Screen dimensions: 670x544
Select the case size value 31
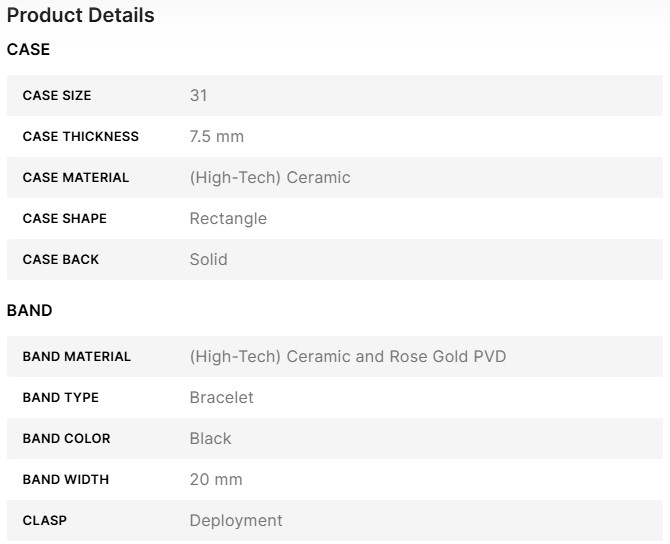tap(198, 96)
